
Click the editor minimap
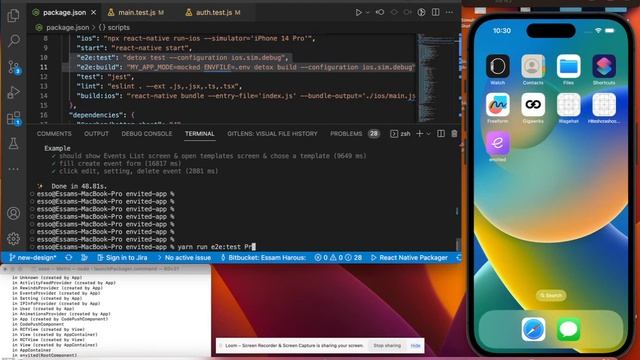(x=437, y=78)
